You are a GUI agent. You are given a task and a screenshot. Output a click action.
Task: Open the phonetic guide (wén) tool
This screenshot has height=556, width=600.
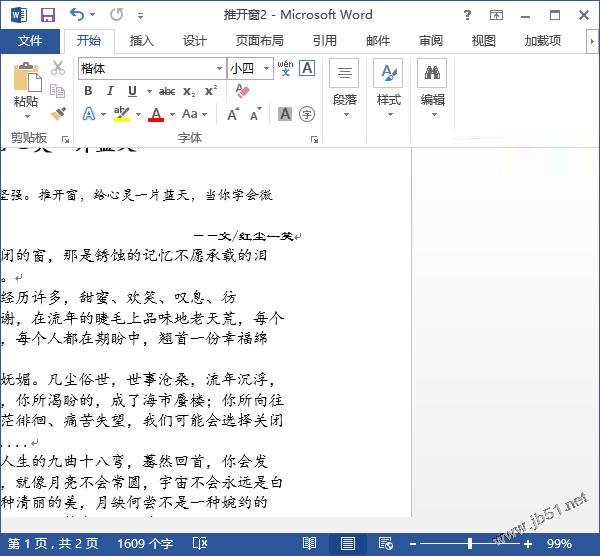(x=285, y=68)
